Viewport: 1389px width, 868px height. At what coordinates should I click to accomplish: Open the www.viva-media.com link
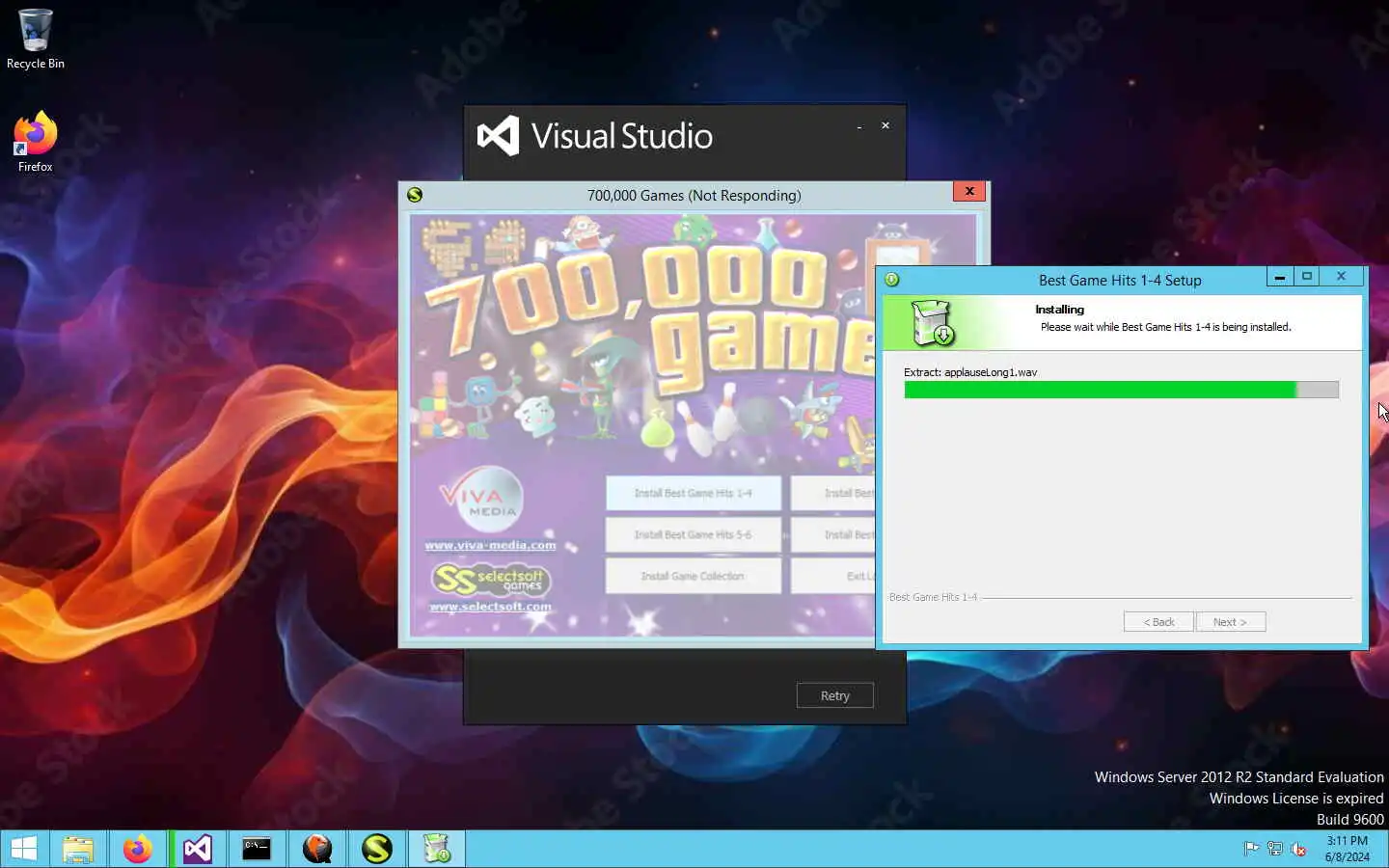(490, 545)
